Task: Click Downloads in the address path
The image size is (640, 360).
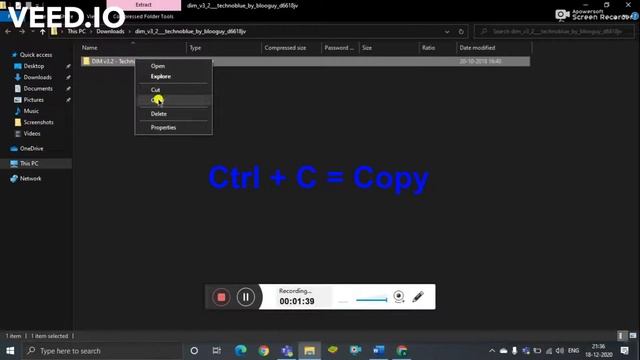Action: point(110,31)
